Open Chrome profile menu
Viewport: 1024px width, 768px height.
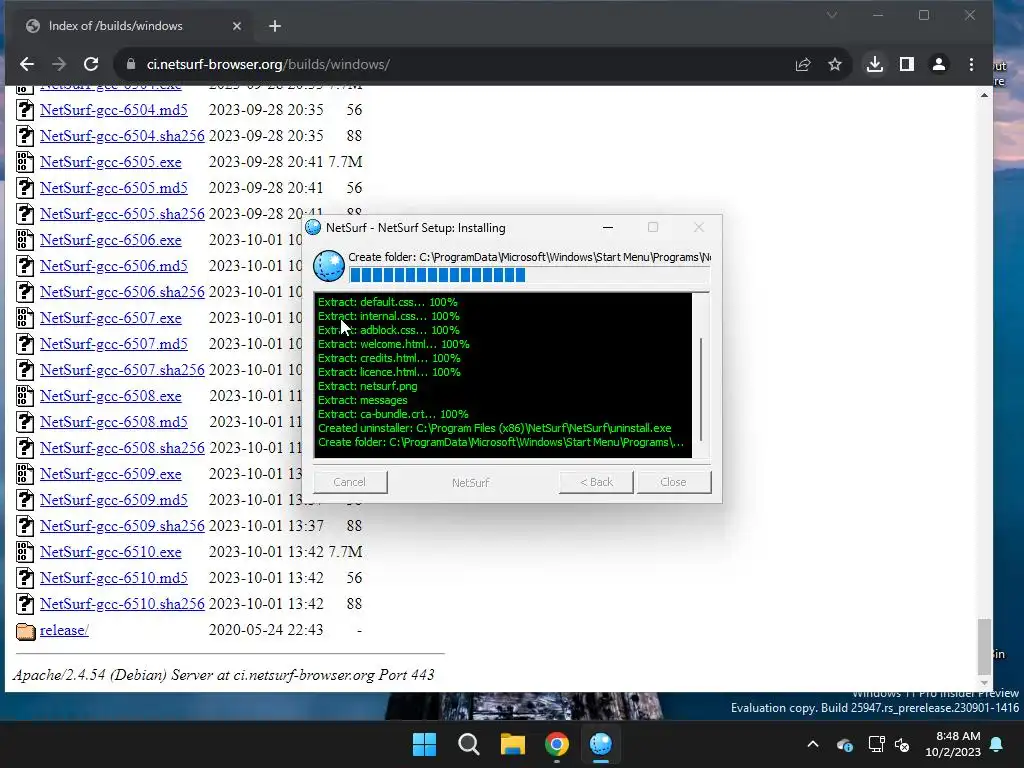coord(938,64)
